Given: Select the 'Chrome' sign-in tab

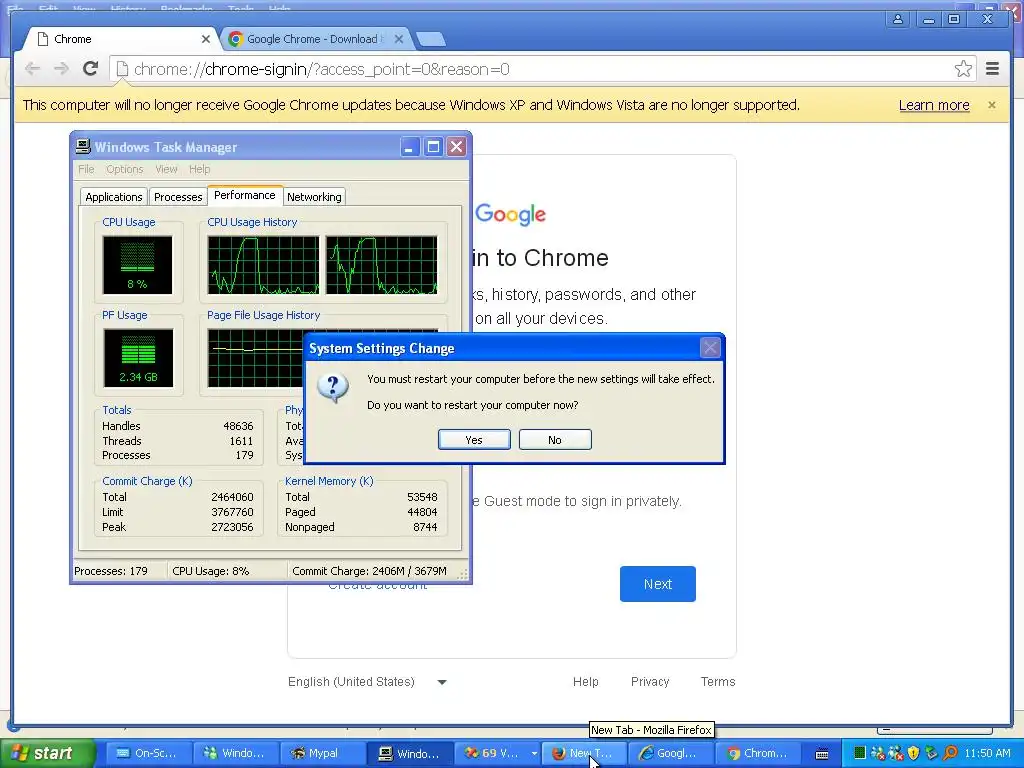Looking at the screenshot, I should (x=121, y=39).
